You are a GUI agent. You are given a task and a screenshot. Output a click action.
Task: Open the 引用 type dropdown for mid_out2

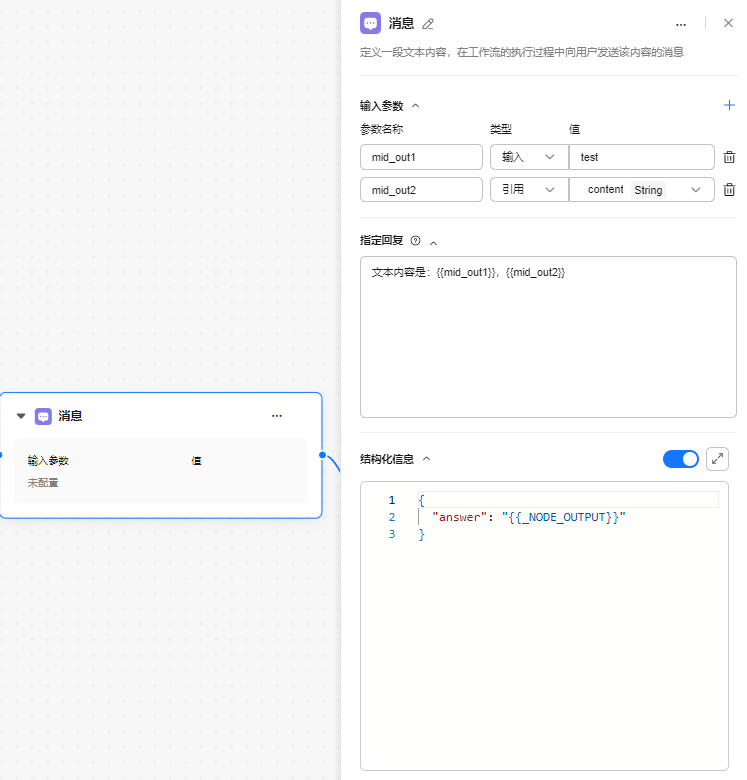[528, 190]
